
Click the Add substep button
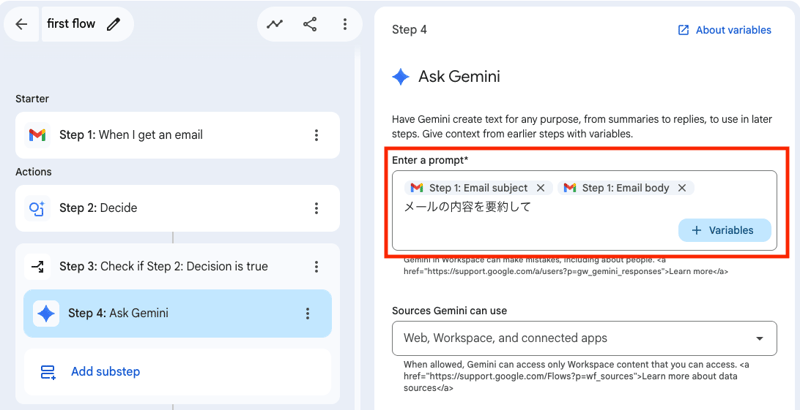(104, 372)
